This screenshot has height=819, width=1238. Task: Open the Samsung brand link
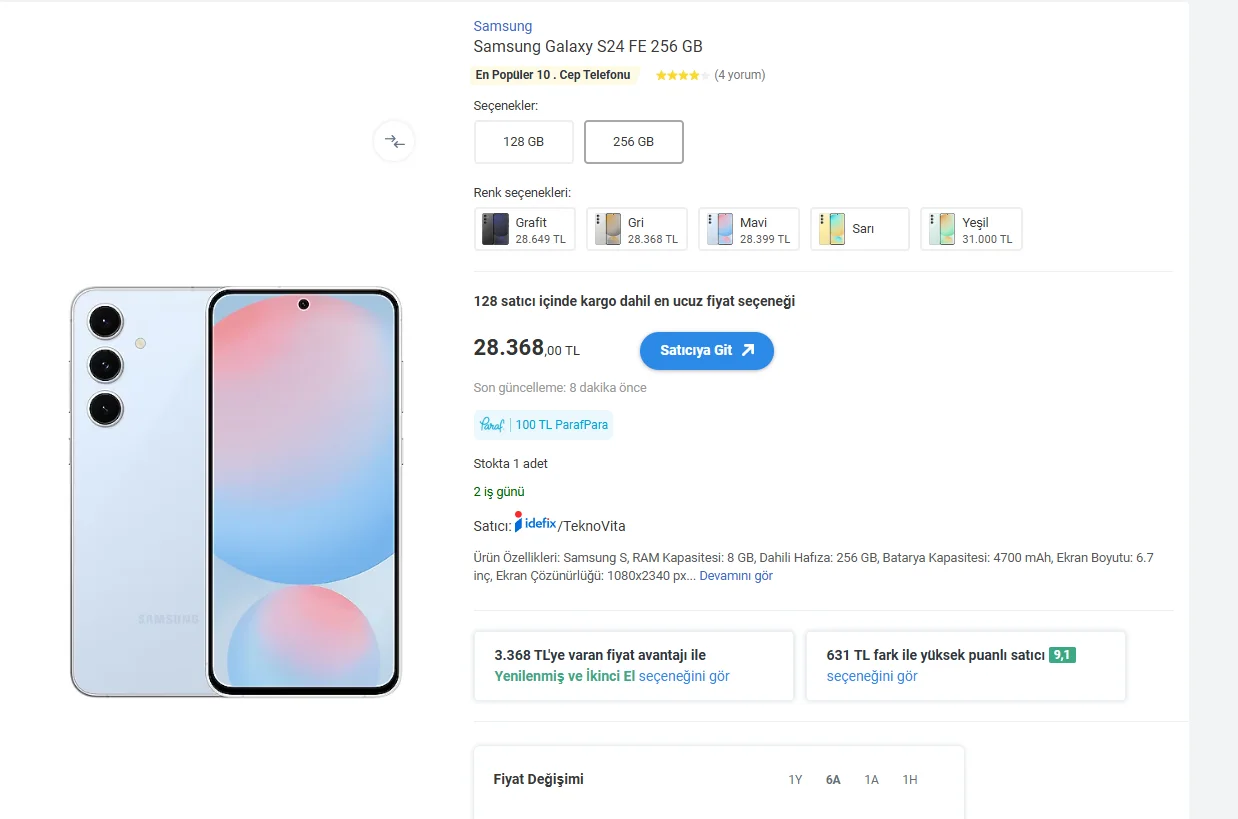click(502, 26)
